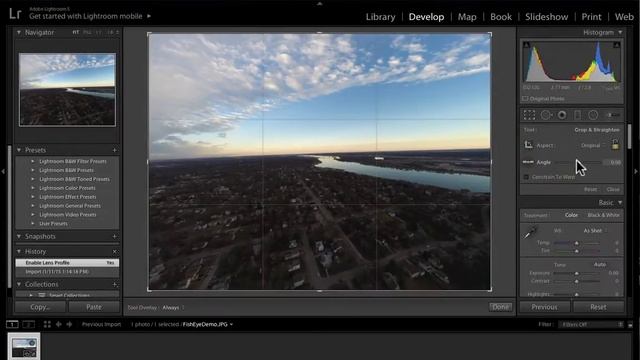Enable Constrain To Warp checkbox
This screenshot has width=640, height=360.
coord(526,177)
